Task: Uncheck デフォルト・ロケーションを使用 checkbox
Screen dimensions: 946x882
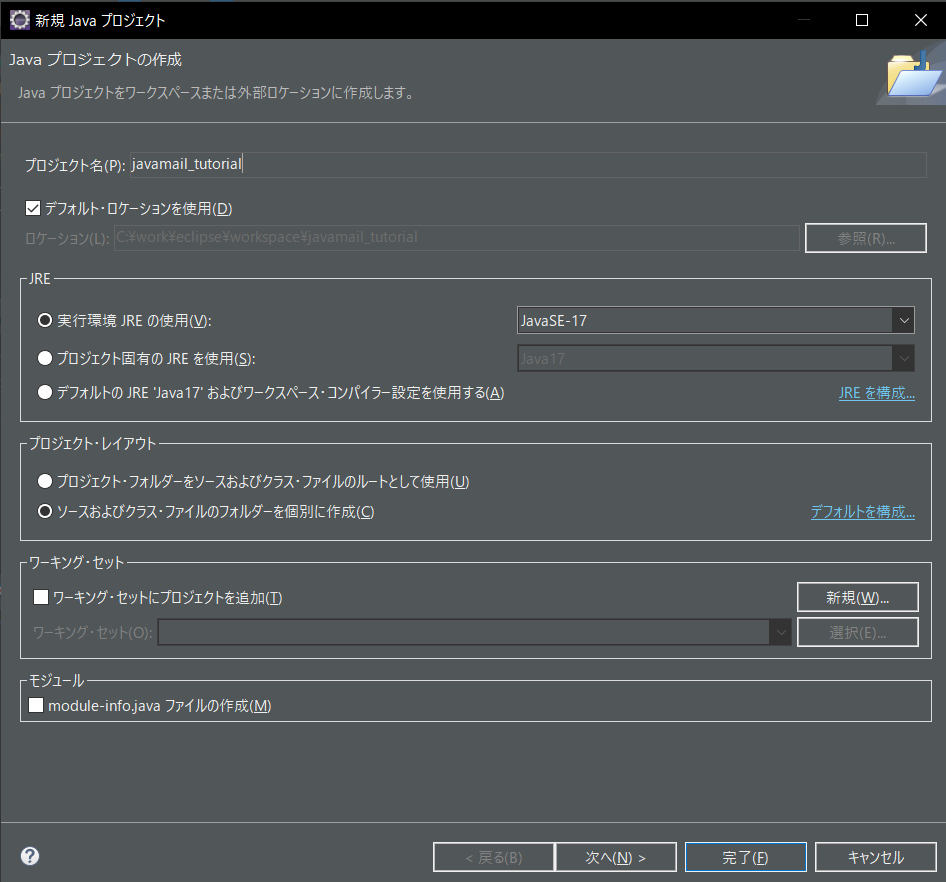Action: [x=33, y=208]
